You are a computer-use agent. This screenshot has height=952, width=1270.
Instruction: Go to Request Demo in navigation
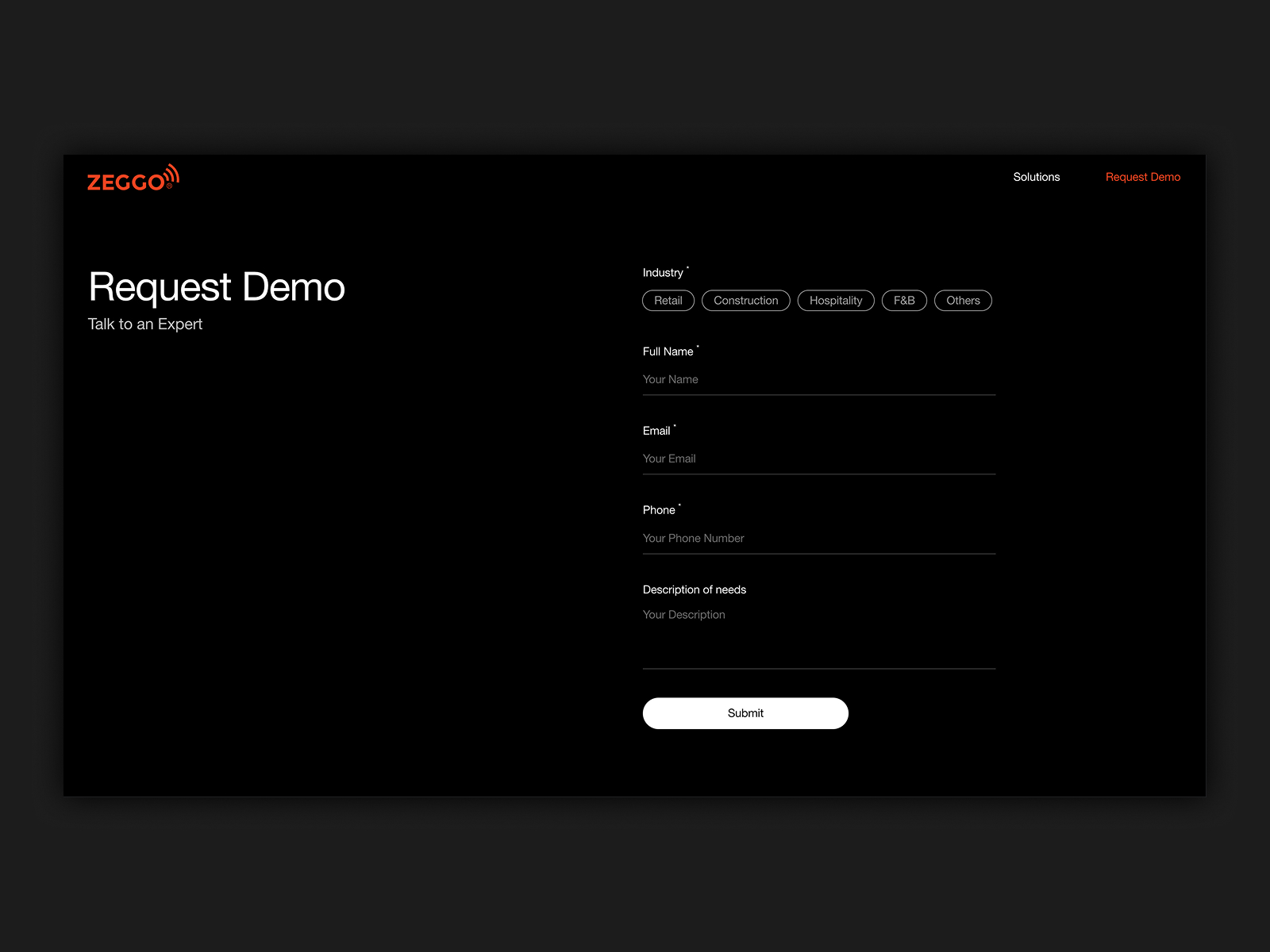[x=1142, y=177]
